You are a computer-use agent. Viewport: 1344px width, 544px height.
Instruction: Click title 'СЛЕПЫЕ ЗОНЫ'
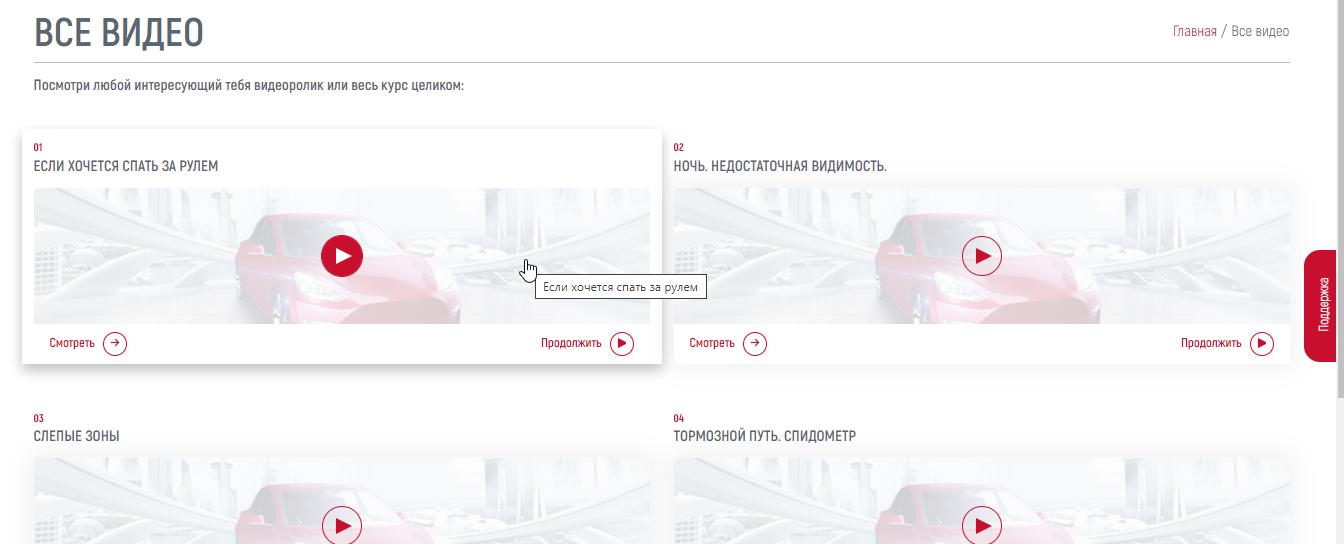(77, 436)
